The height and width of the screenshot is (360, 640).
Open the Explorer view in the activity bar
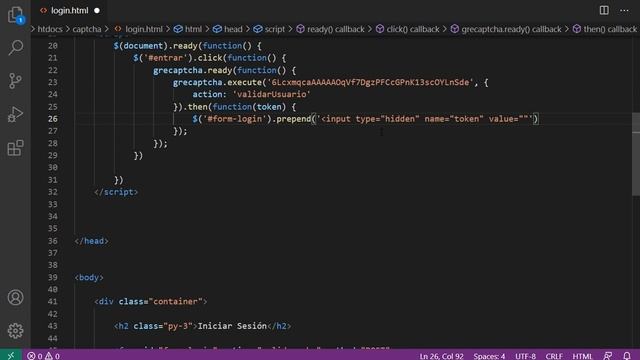[16, 15]
